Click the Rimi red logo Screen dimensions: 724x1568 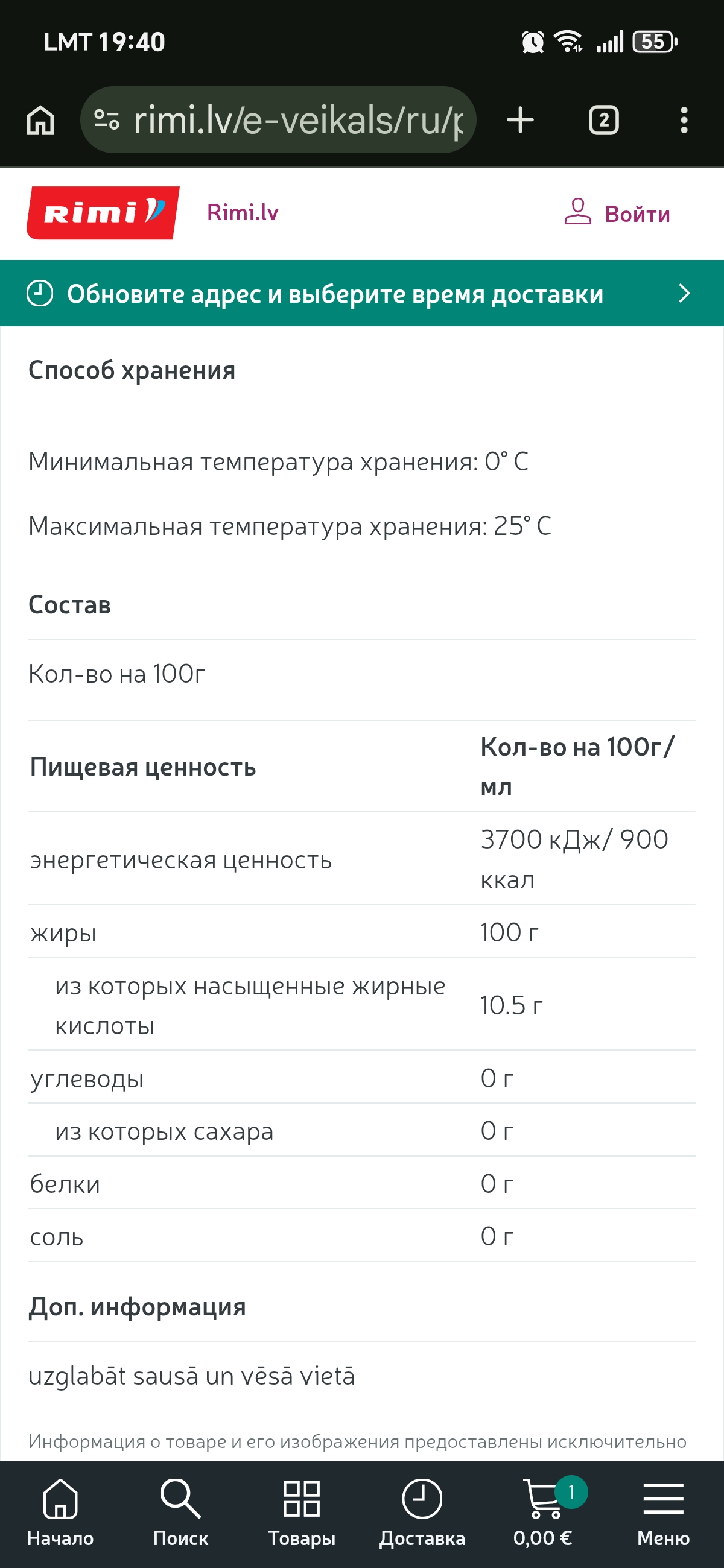103,212
